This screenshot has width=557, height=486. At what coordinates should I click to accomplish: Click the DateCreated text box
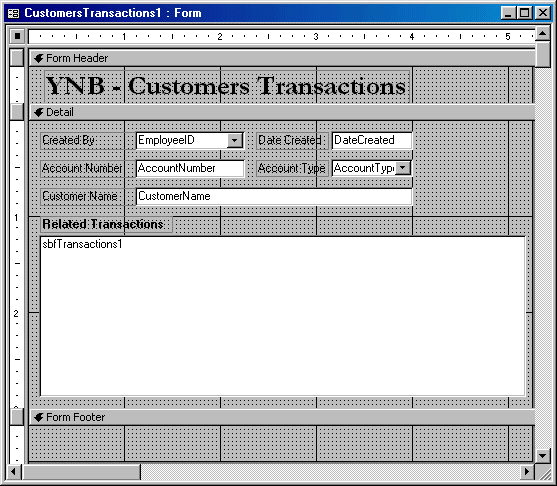click(x=372, y=140)
